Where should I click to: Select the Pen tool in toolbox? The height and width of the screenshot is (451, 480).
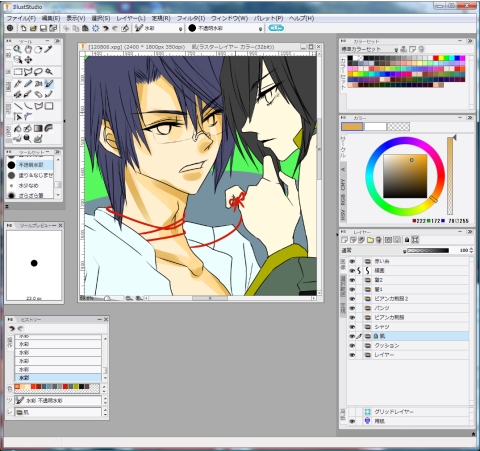[x=18, y=84]
